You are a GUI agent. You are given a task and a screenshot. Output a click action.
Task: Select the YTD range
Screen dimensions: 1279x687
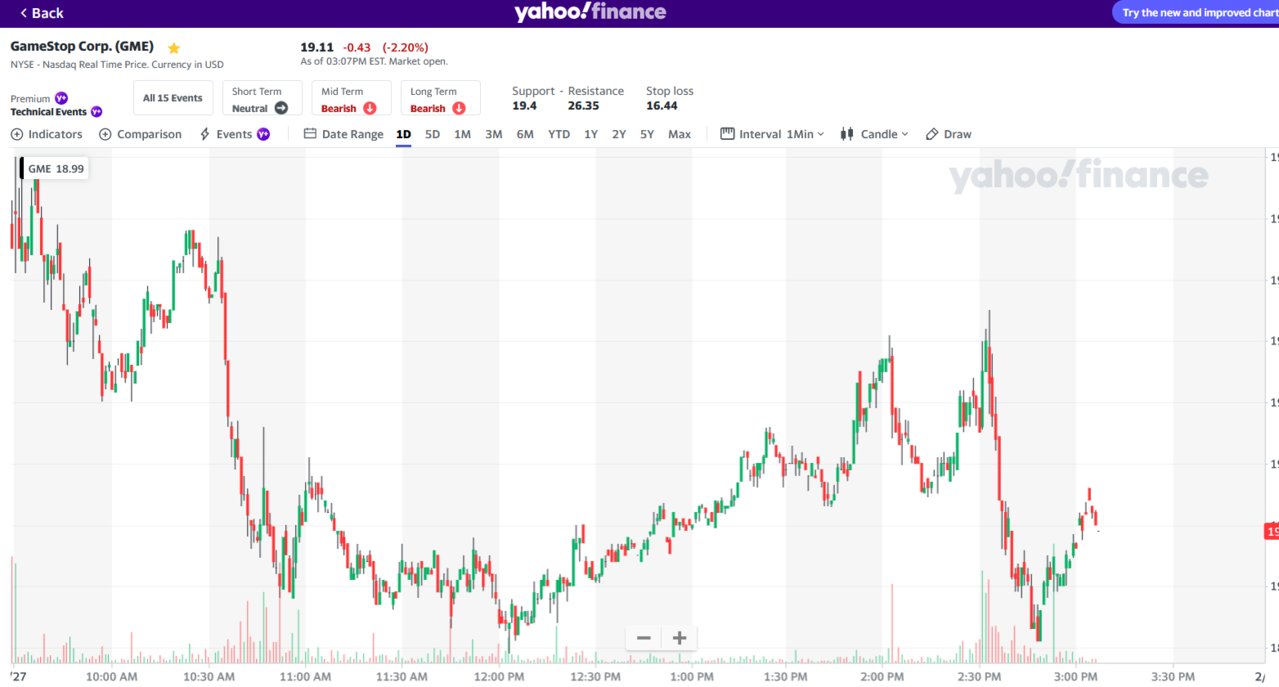(x=559, y=134)
